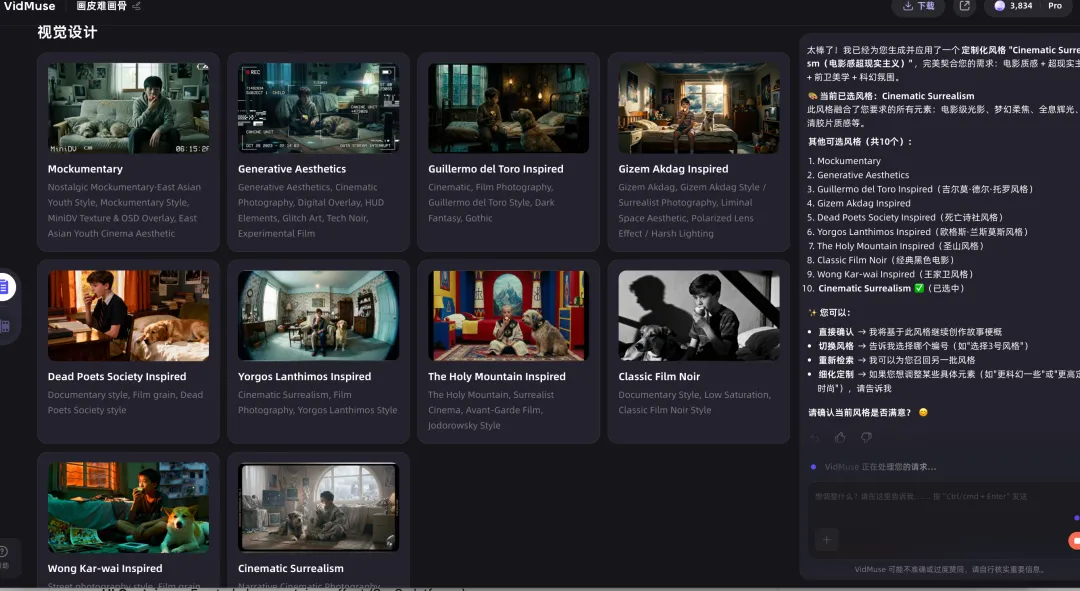
Task: Select The Holy Mountain Inspired thumbnail
Action: click(508, 315)
